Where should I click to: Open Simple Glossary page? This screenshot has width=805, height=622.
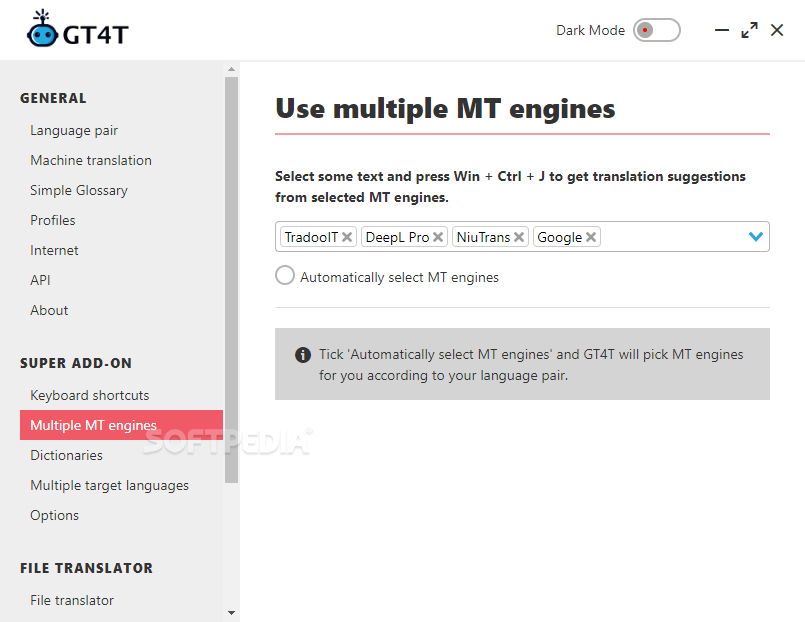[79, 190]
